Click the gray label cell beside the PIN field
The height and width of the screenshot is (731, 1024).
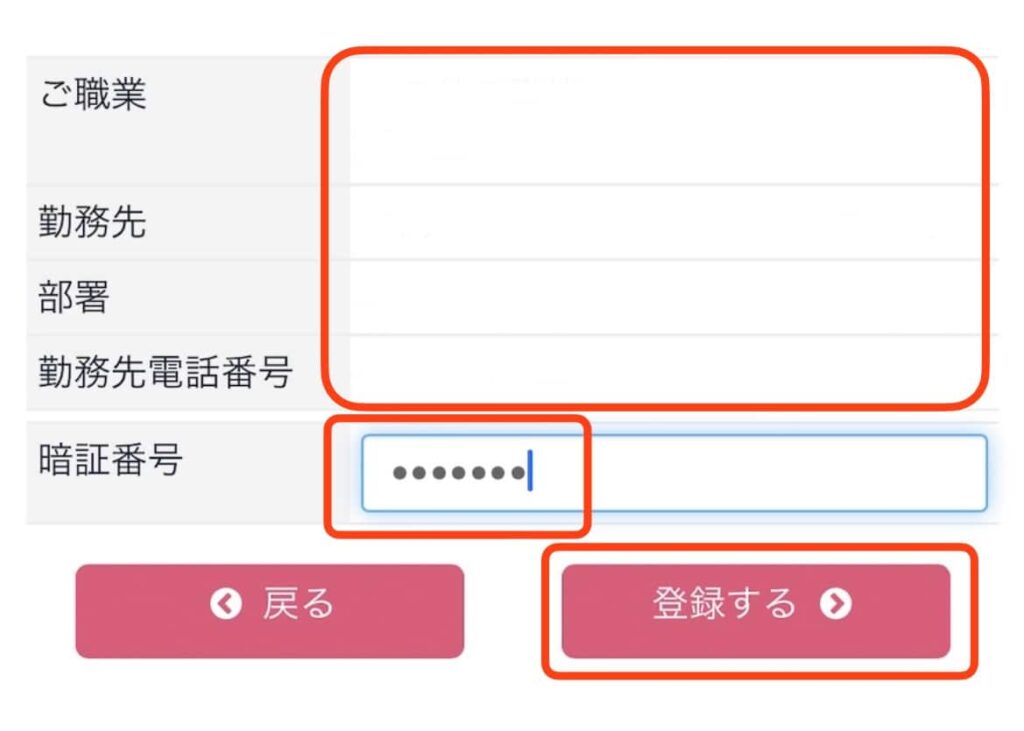[x=188, y=473]
